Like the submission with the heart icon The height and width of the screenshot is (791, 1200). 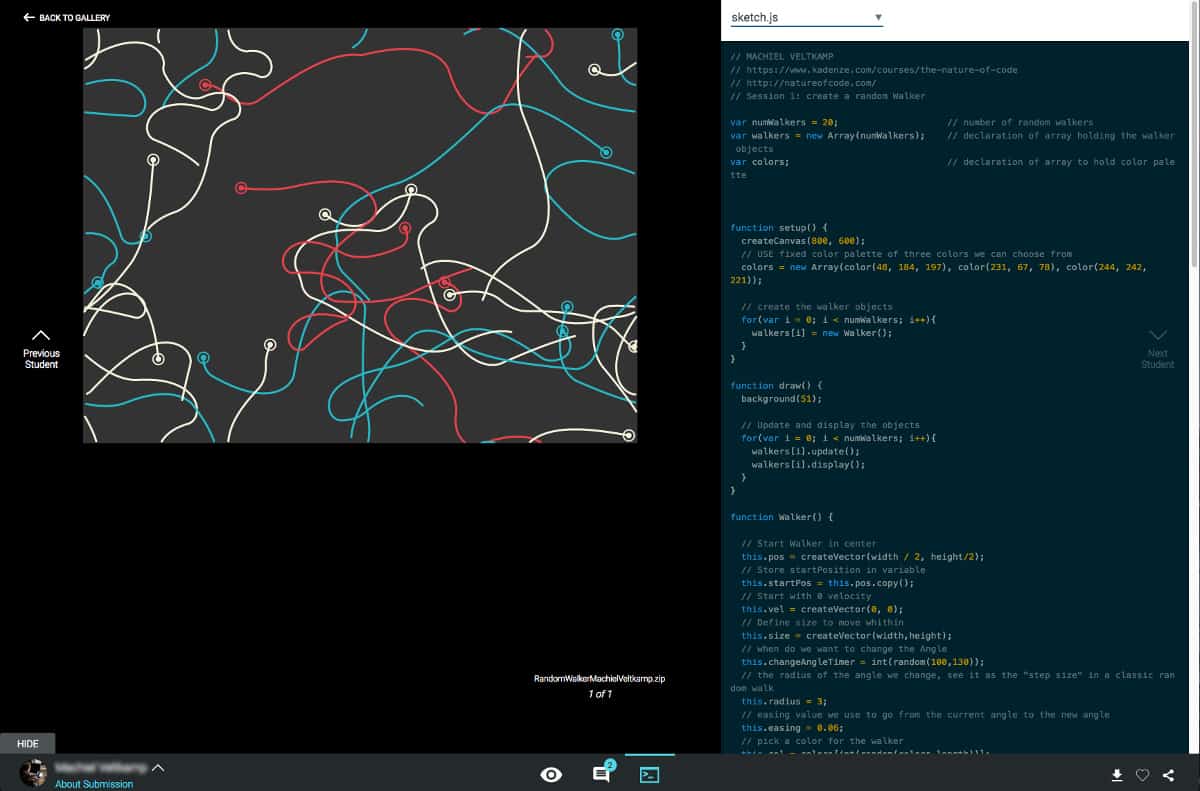(1142, 775)
